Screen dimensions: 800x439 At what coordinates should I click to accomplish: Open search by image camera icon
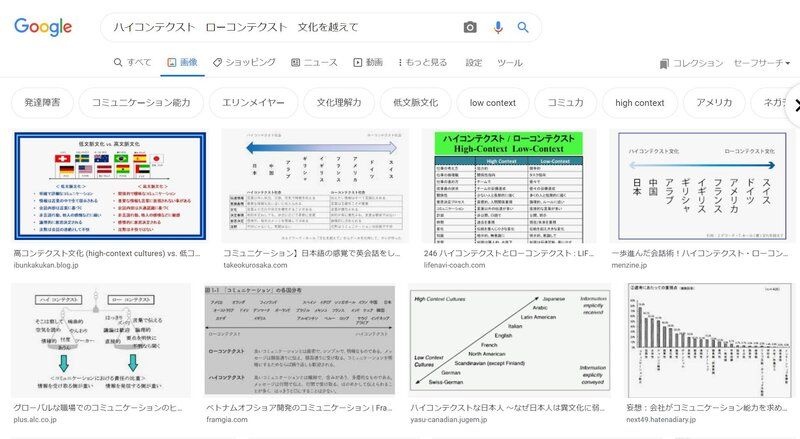point(470,27)
